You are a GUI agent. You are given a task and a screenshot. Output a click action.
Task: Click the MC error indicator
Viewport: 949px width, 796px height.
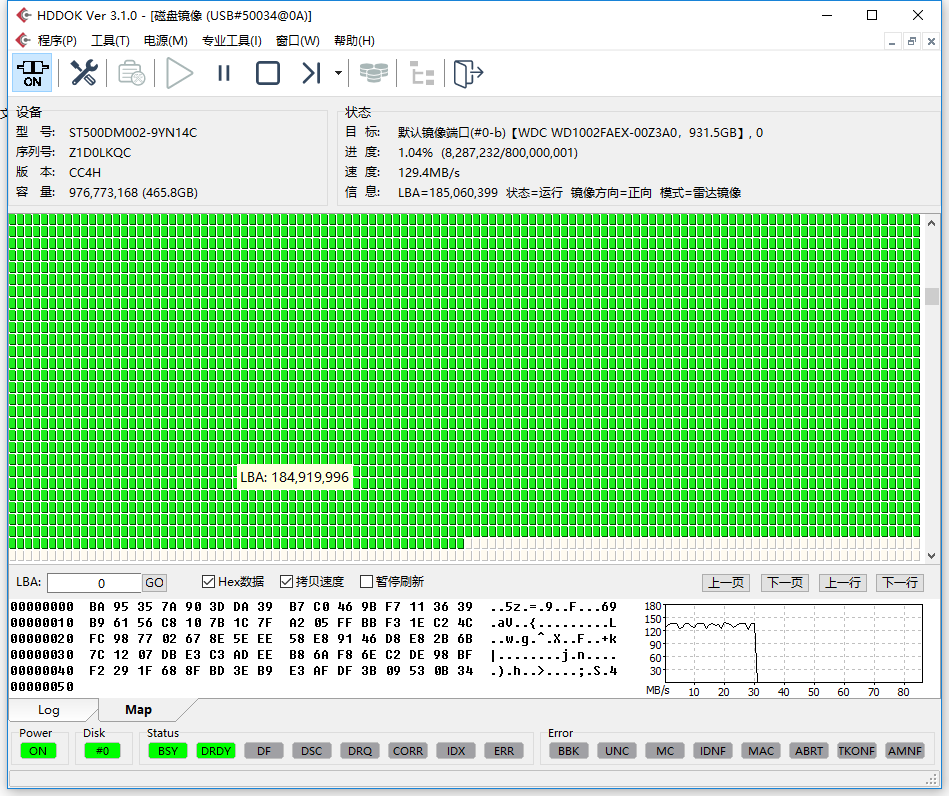[x=665, y=751]
